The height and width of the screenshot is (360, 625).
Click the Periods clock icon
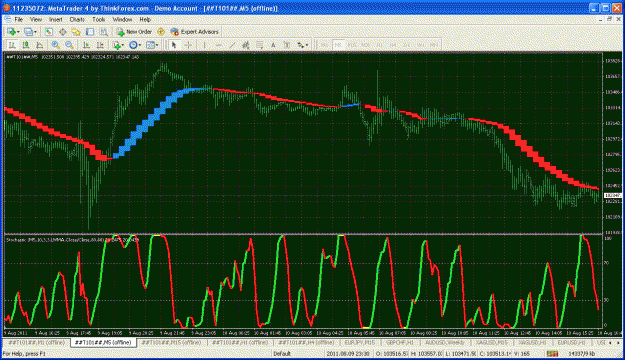pos(133,45)
